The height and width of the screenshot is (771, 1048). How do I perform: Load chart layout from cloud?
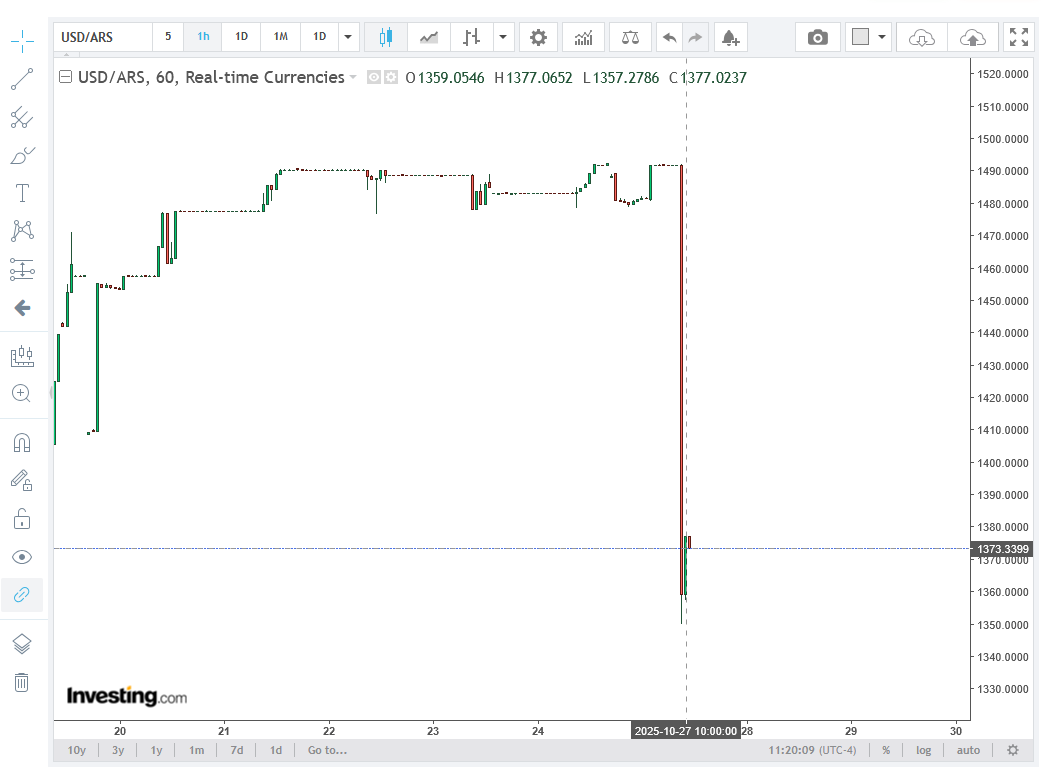point(922,37)
